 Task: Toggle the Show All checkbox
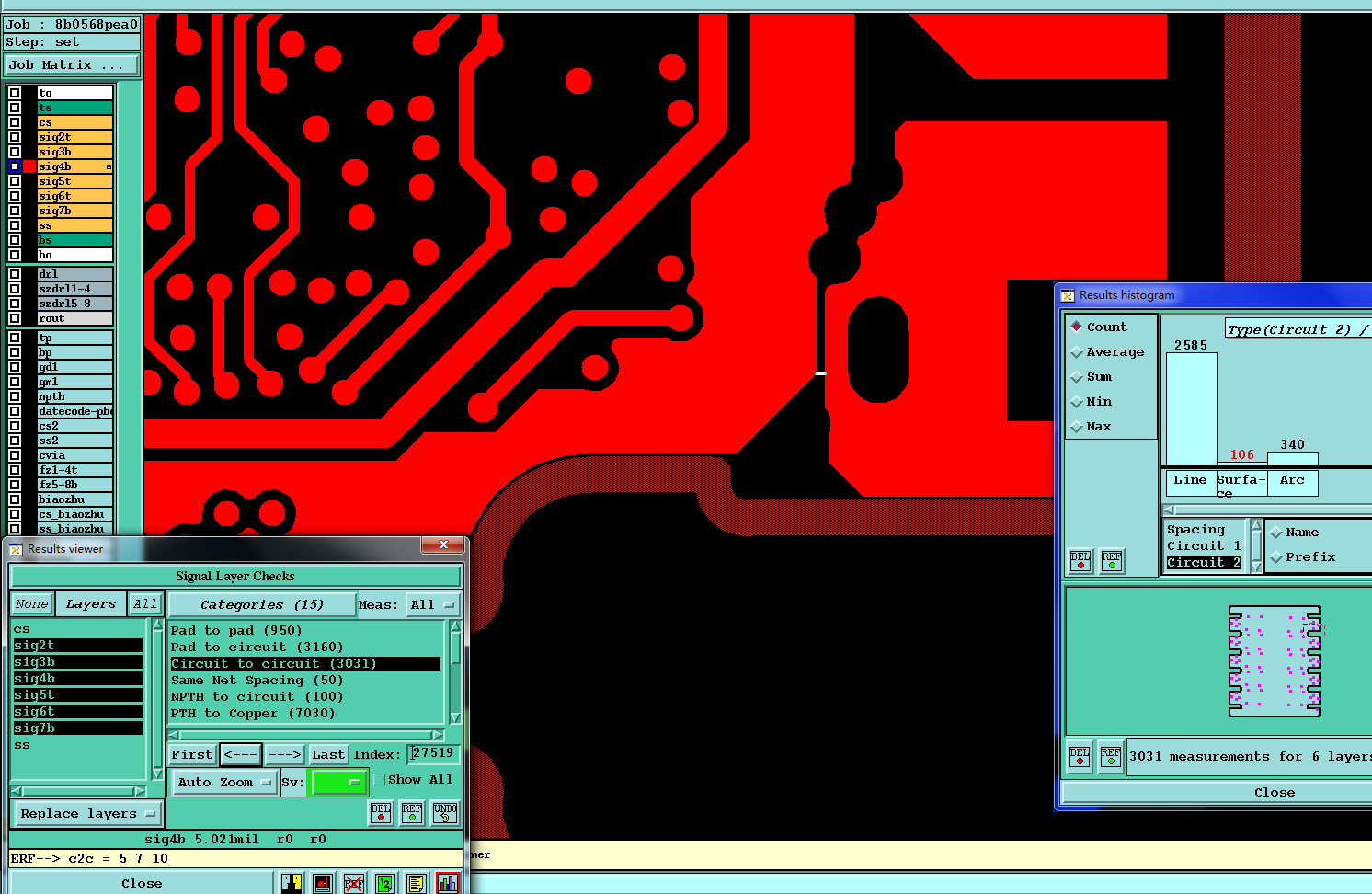379,780
